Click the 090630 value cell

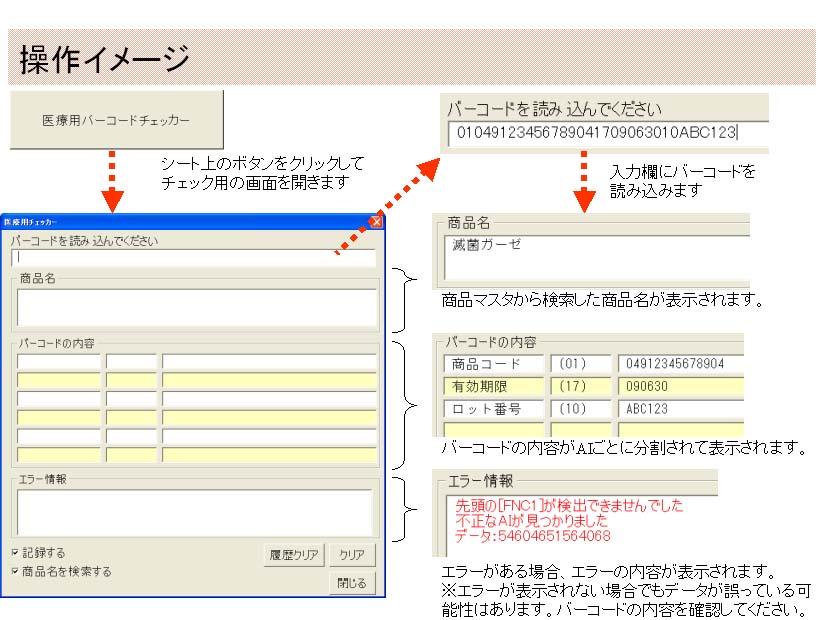click(x=681, y=386)
